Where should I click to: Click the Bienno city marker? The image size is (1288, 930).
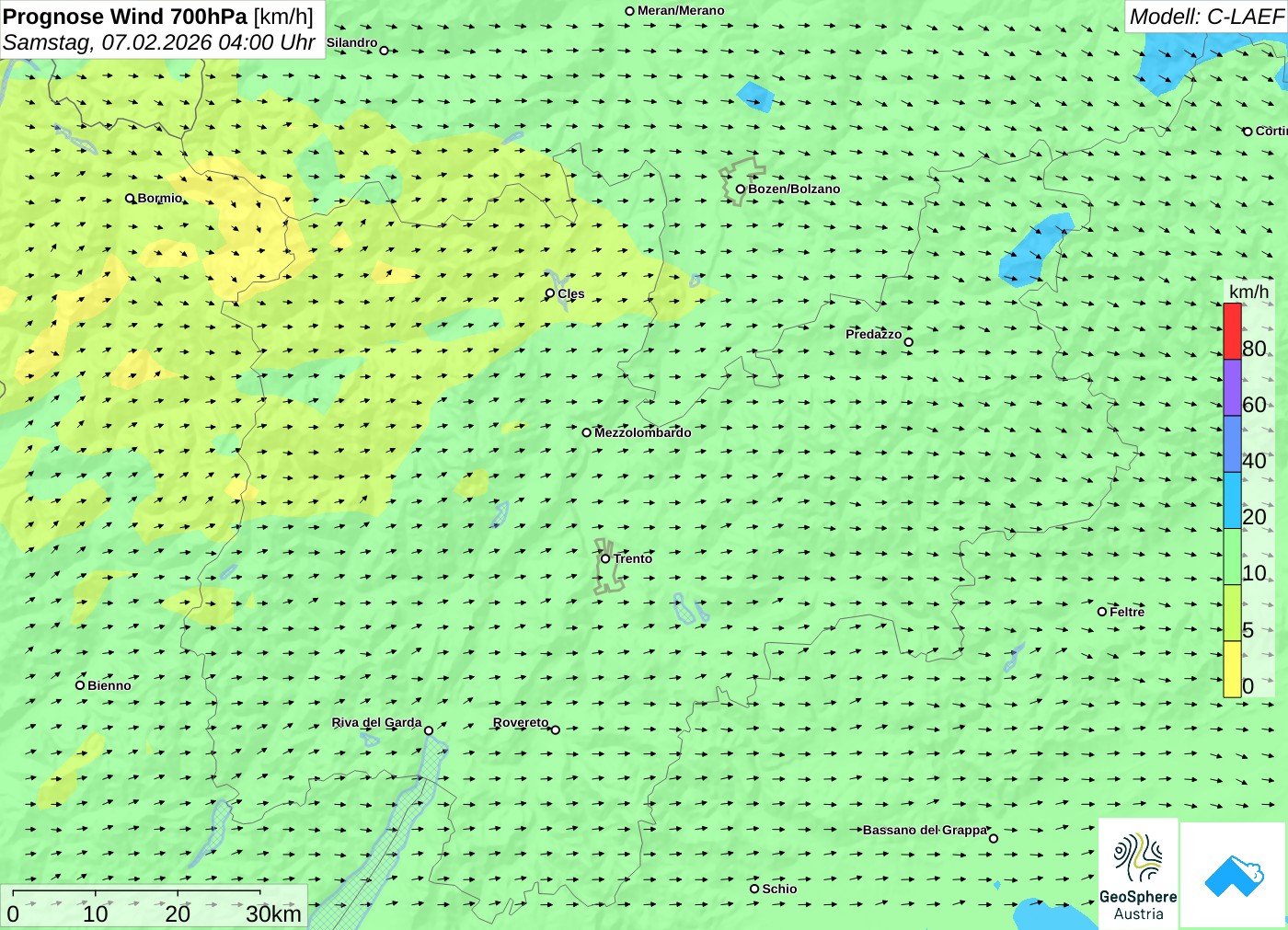click(80, 685)
